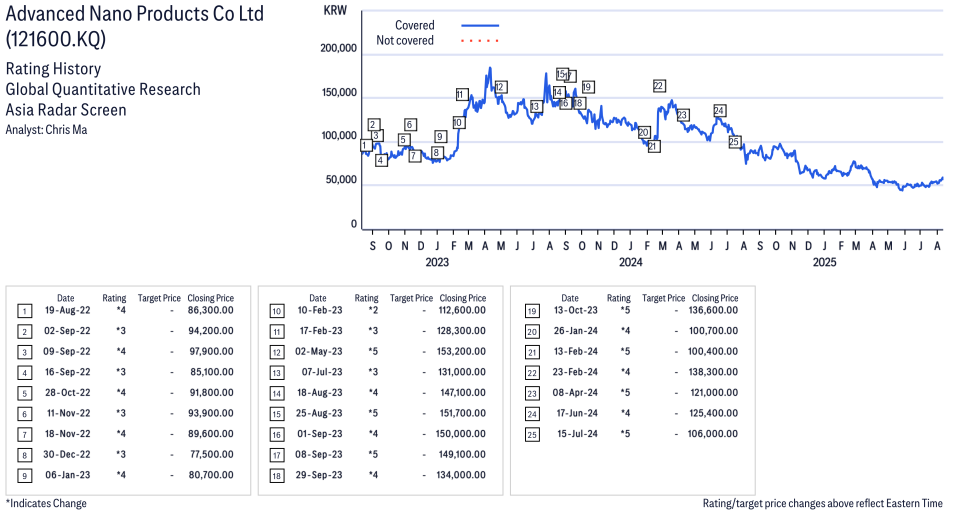Select the Global Quantitative Research line
Screen dimensions: 954x510
coord(103,89)
